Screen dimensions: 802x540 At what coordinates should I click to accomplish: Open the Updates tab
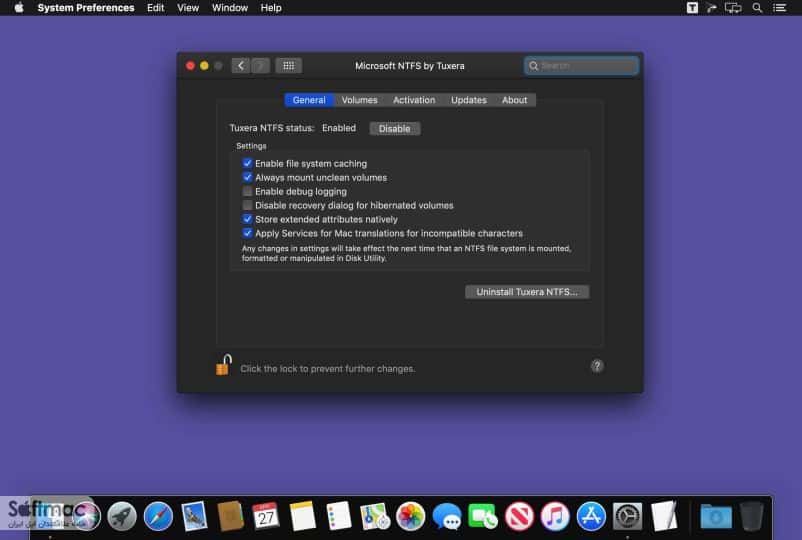469,100
